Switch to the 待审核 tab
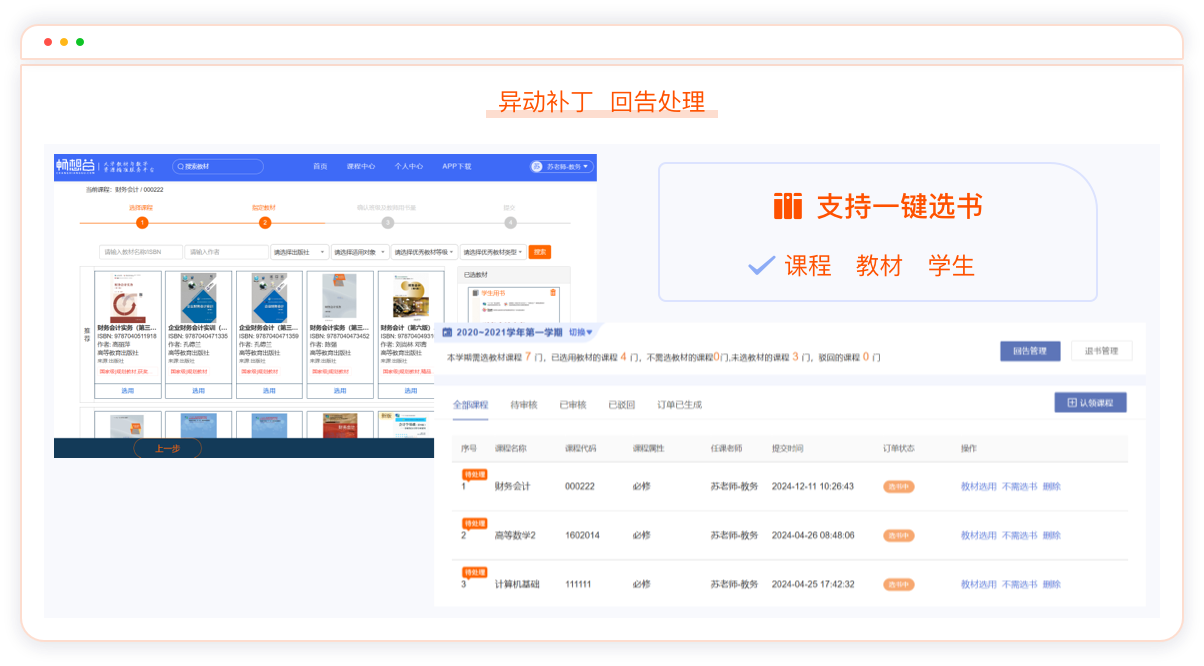 (x=524, y=405)
